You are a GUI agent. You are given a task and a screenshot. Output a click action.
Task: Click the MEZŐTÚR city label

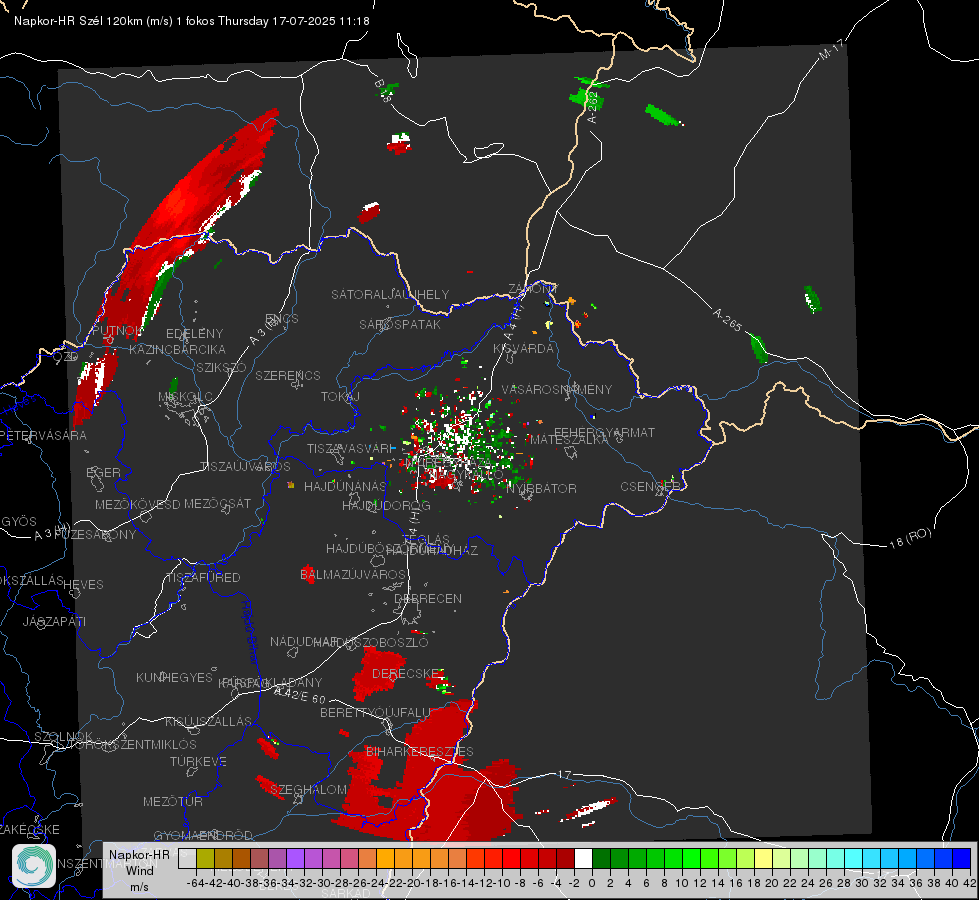click(x=173, y=801)
